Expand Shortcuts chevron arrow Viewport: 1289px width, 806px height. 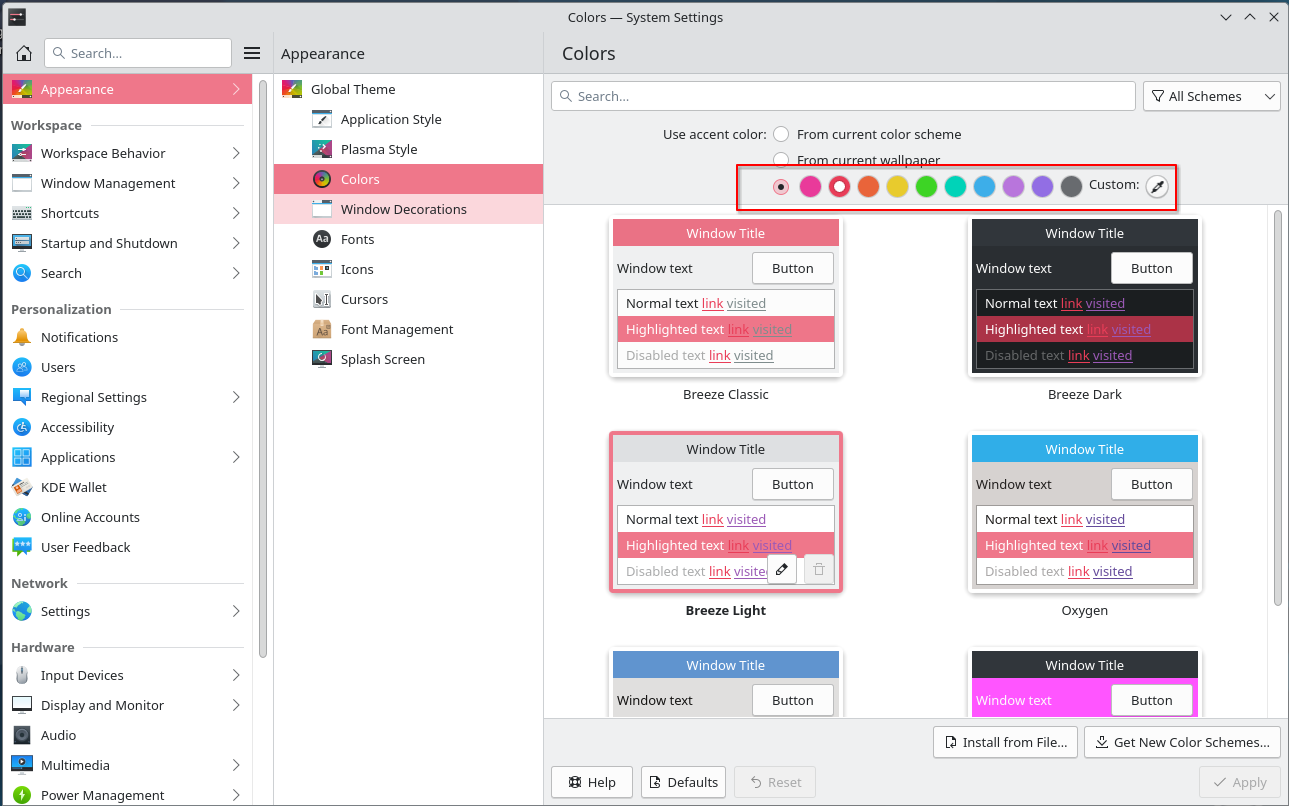pyautogui.click(x=236, y=213)
